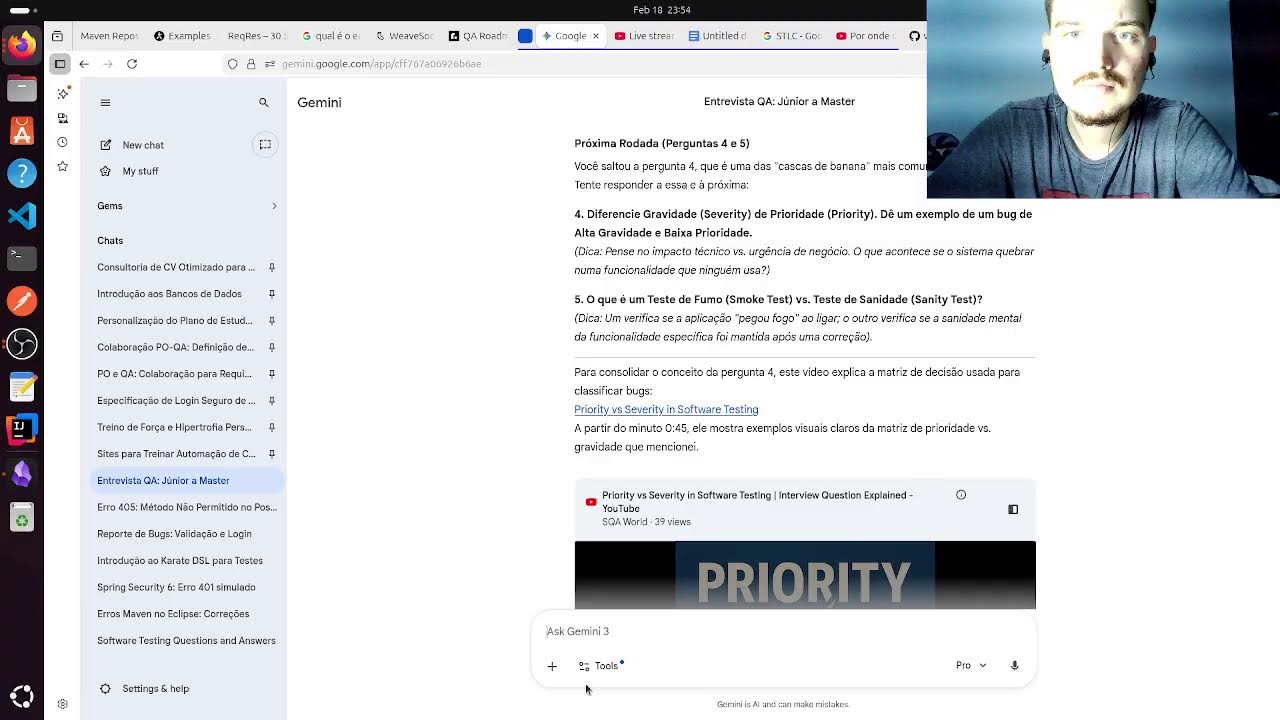
Task: Open the Trash in the dock
Action: pyautogui.click(x=22, y=518)
